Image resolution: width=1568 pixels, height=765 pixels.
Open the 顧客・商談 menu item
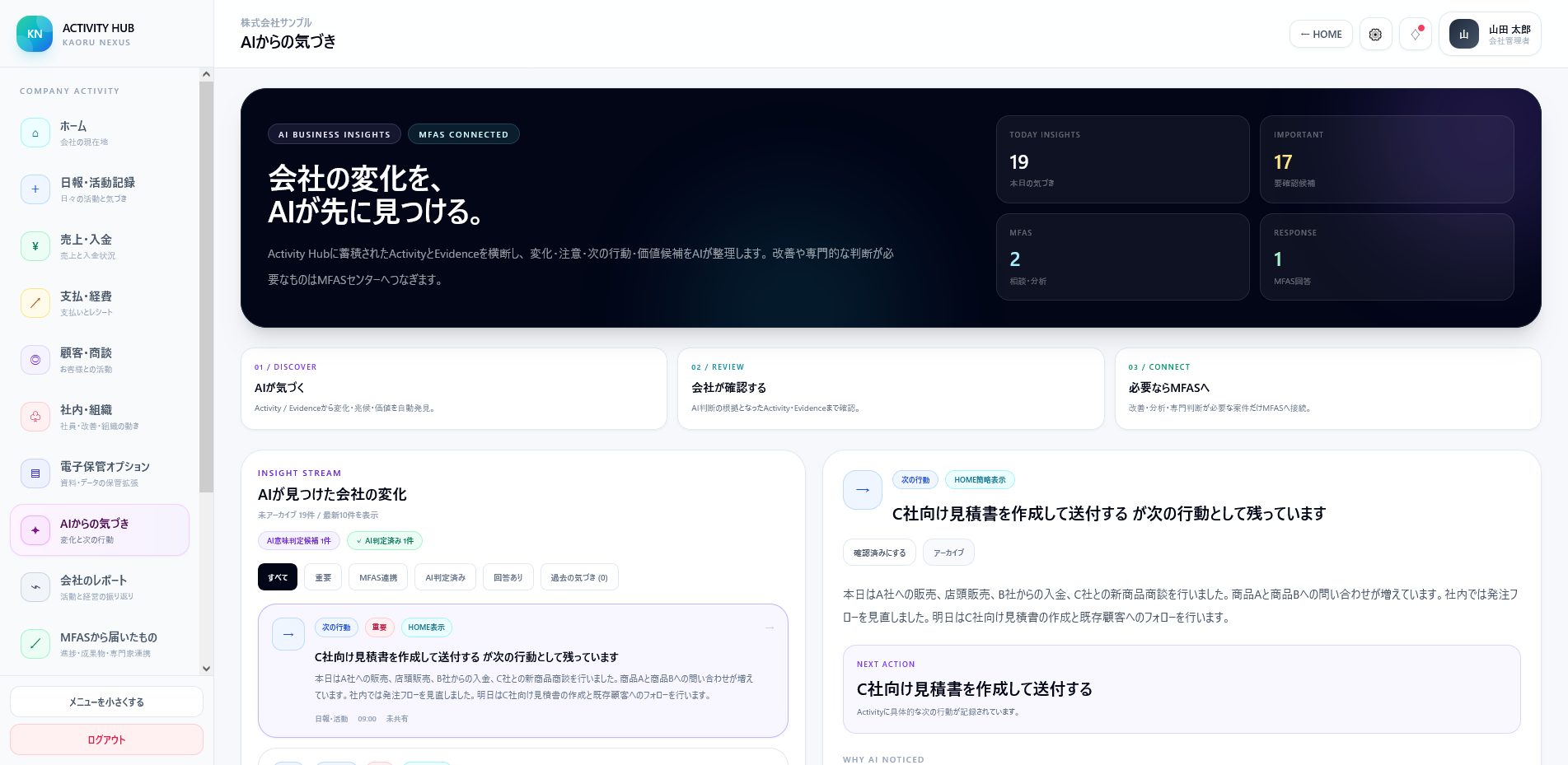100,360
